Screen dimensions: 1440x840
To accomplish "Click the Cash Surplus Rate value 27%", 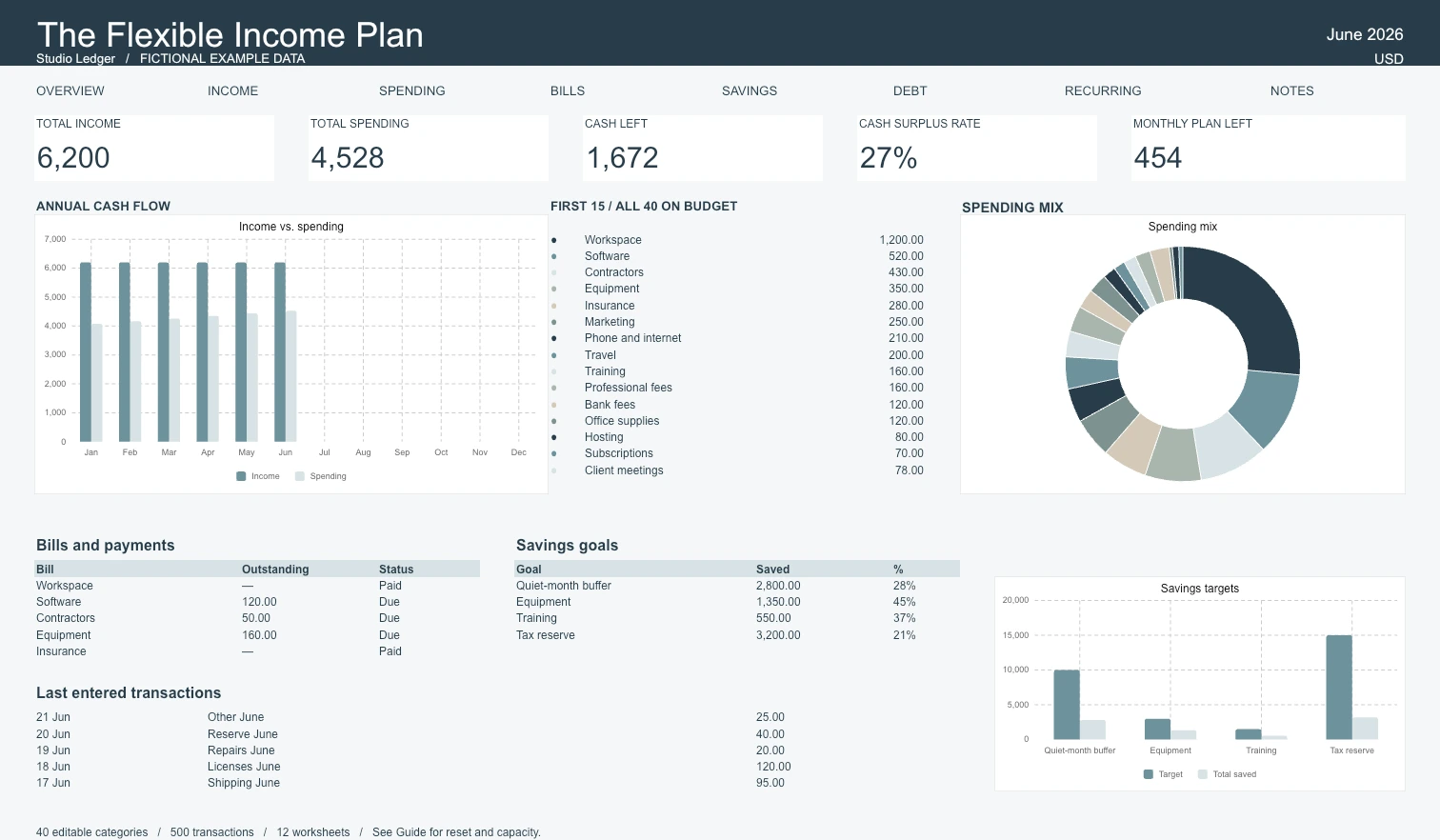I will 889,158.
